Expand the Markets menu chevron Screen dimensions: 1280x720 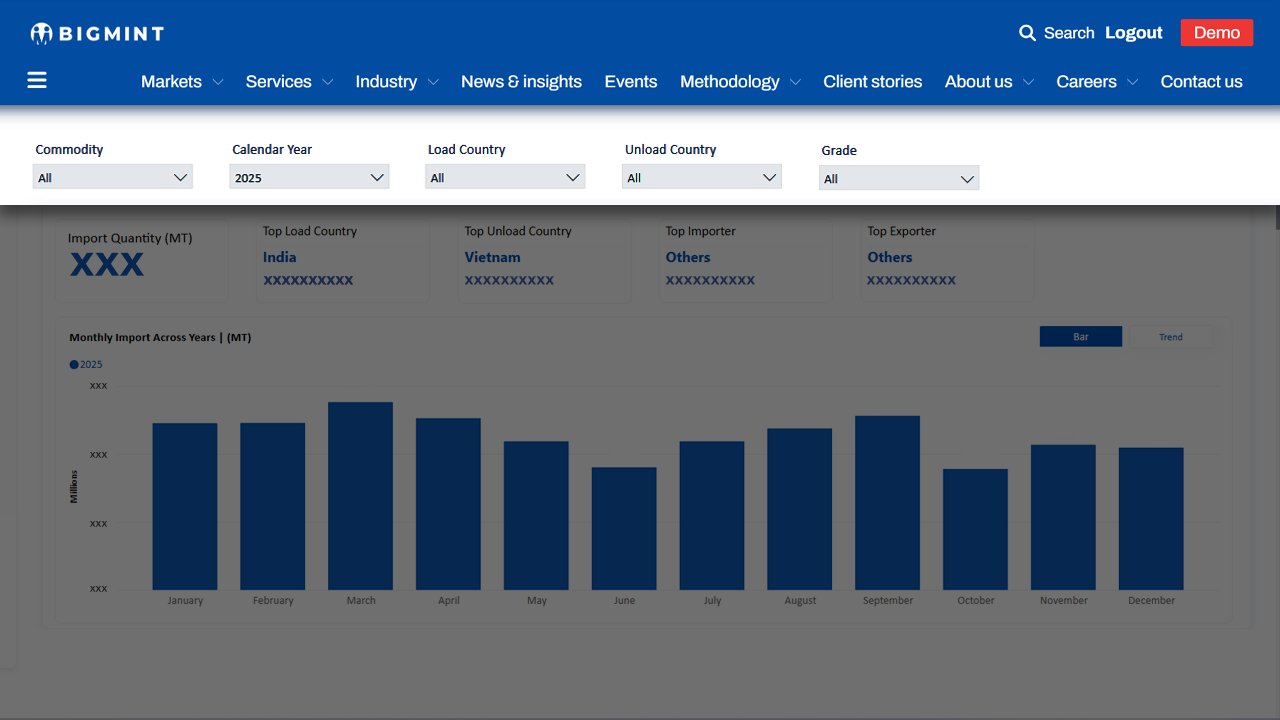point(218,83)
